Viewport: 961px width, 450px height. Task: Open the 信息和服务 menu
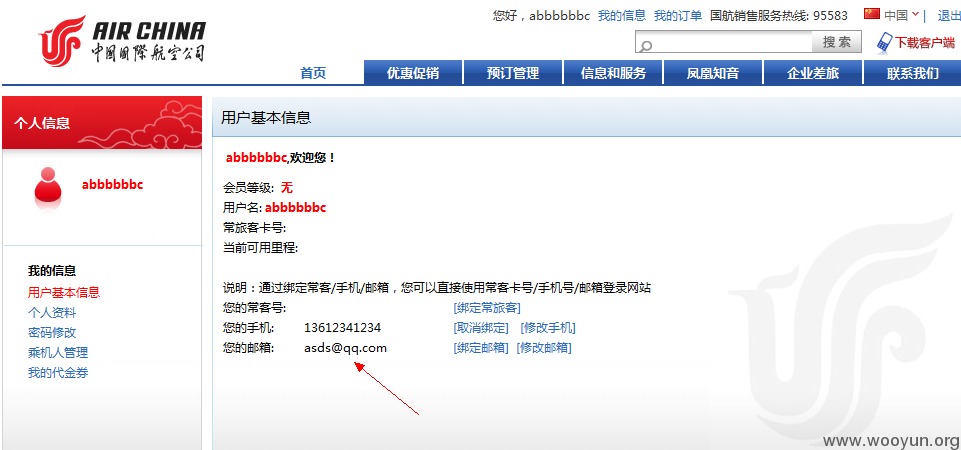coord(613,73)
